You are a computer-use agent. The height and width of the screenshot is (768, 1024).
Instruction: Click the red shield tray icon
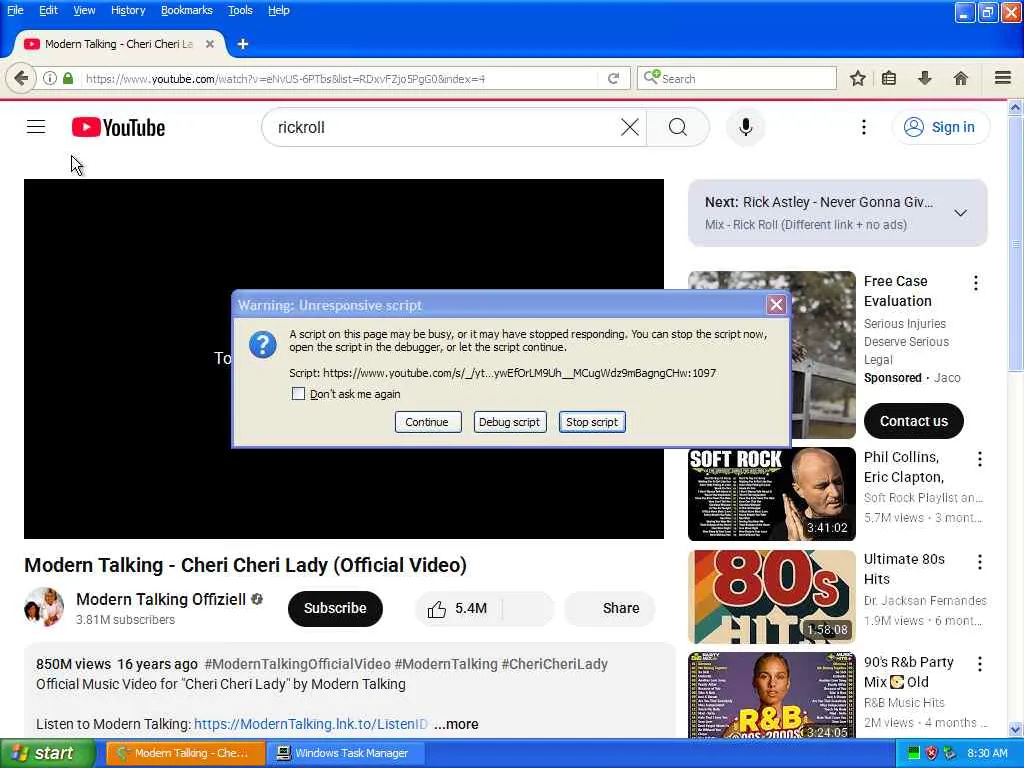click(x=931, y=753)
